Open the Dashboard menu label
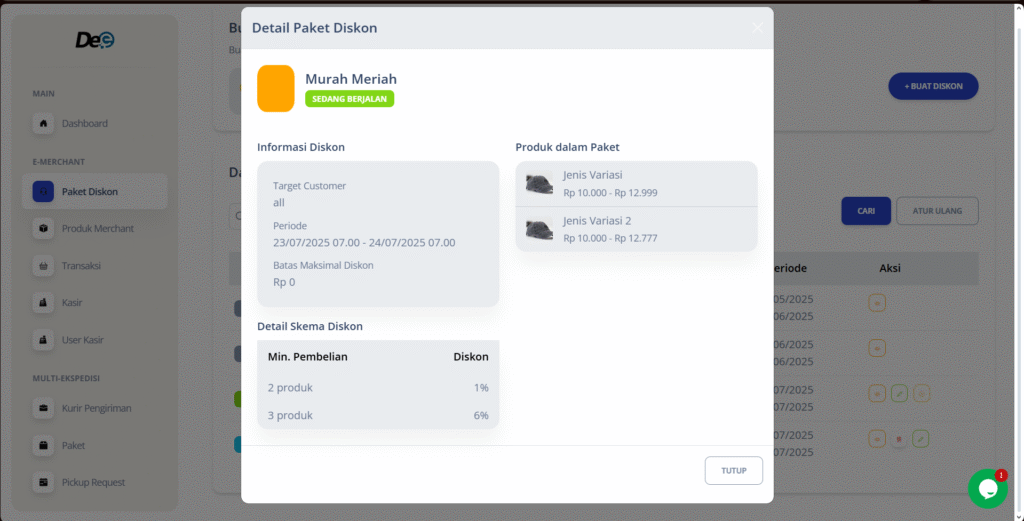This screenshot has height=521, width=1024. click(85, 123)
